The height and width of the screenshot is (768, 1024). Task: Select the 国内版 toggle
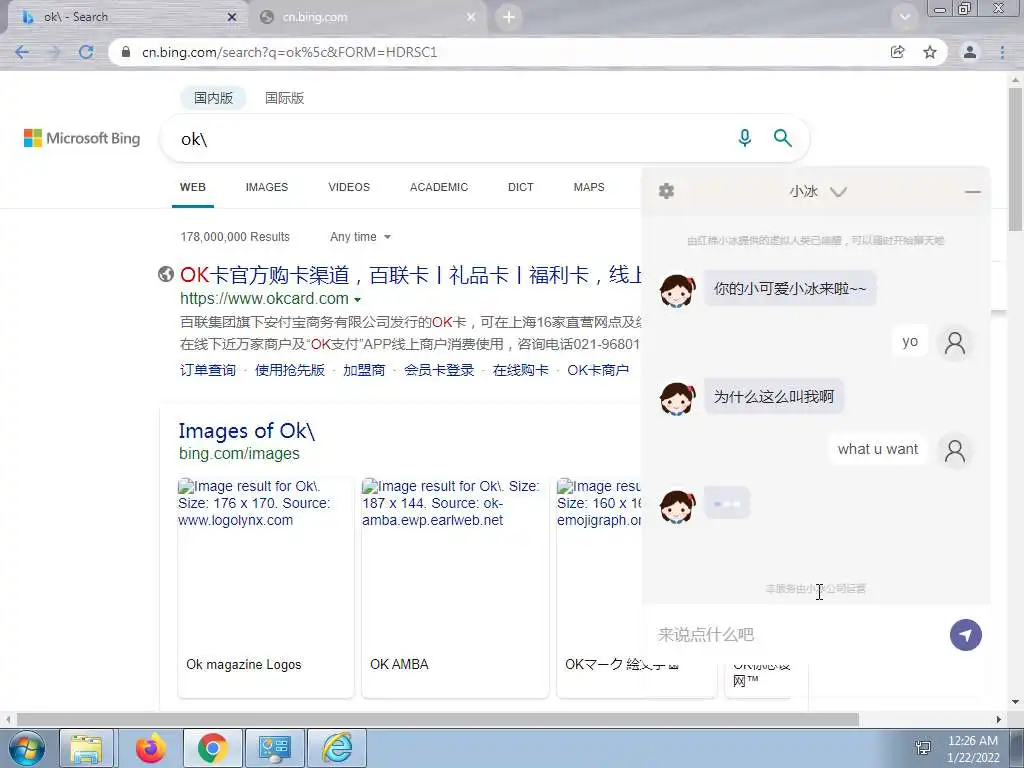(x=213, y=98)
